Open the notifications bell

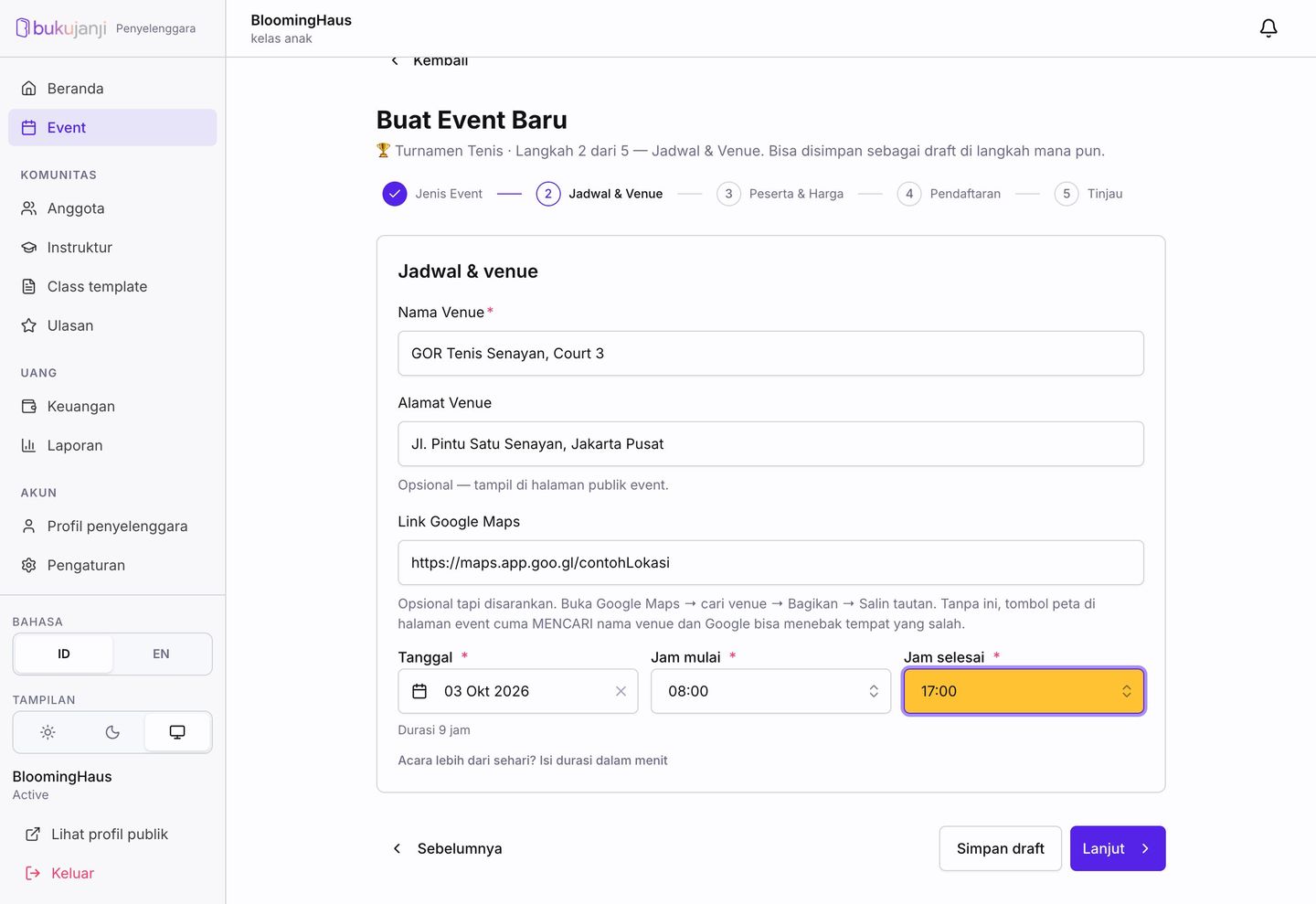pyautogui.click(x=1268, y=28)
